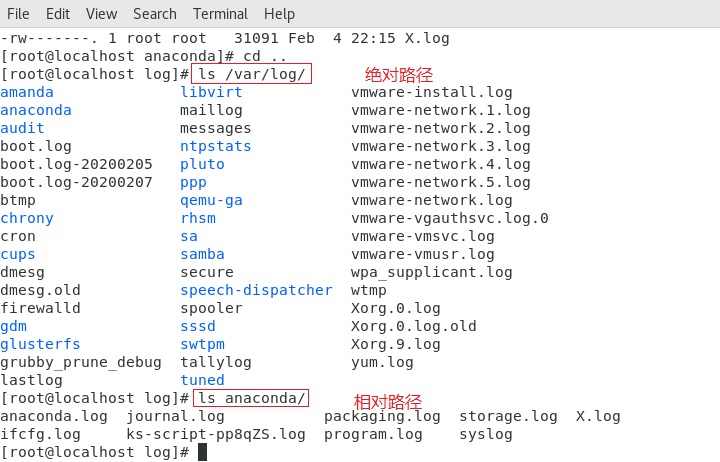The height and width of the screenshot is (462, 720).
Task: Open the Search menu
Action: [x=154, y=14]
